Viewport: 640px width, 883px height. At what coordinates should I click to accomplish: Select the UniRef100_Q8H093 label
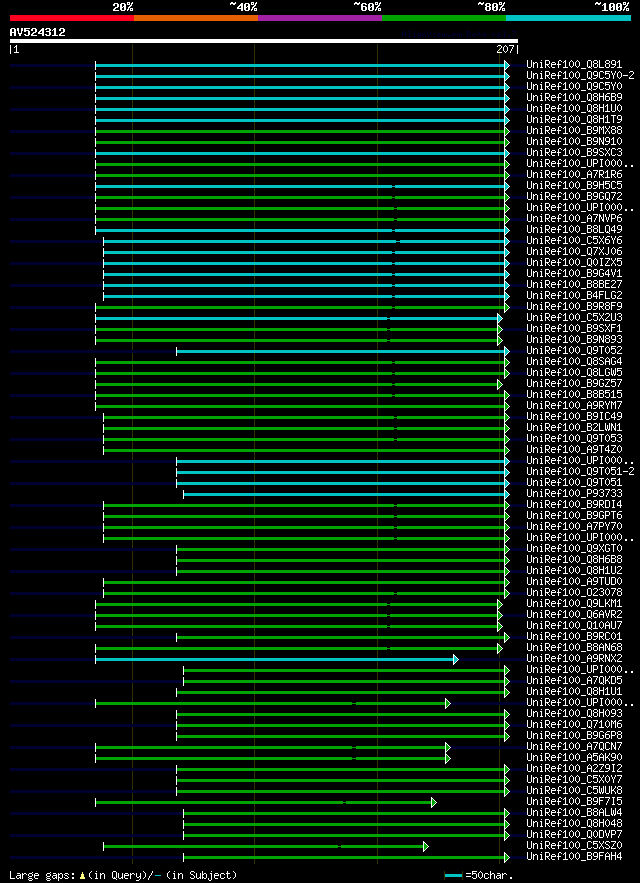click(574, 713)
